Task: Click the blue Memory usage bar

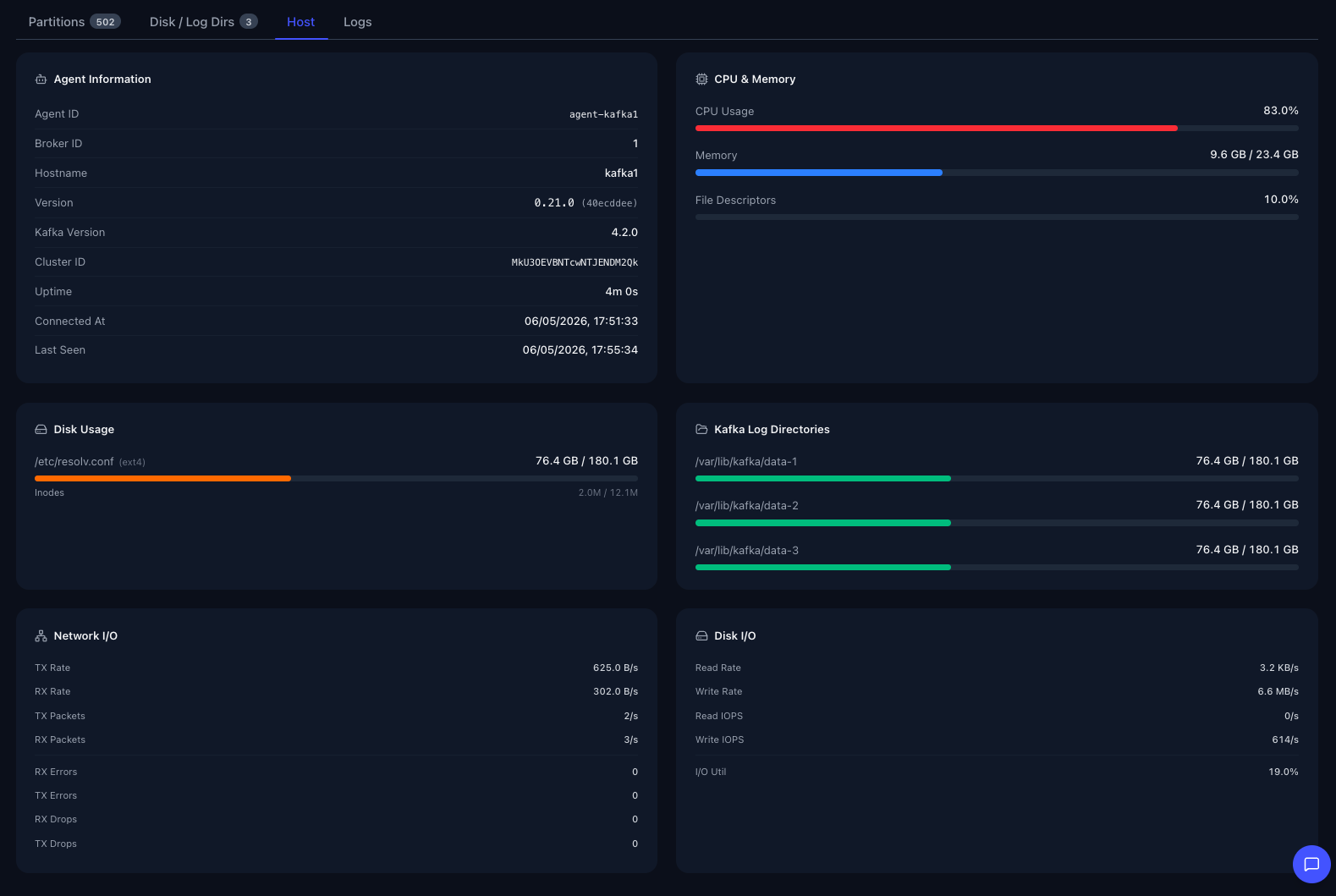Action: [997, 173]
